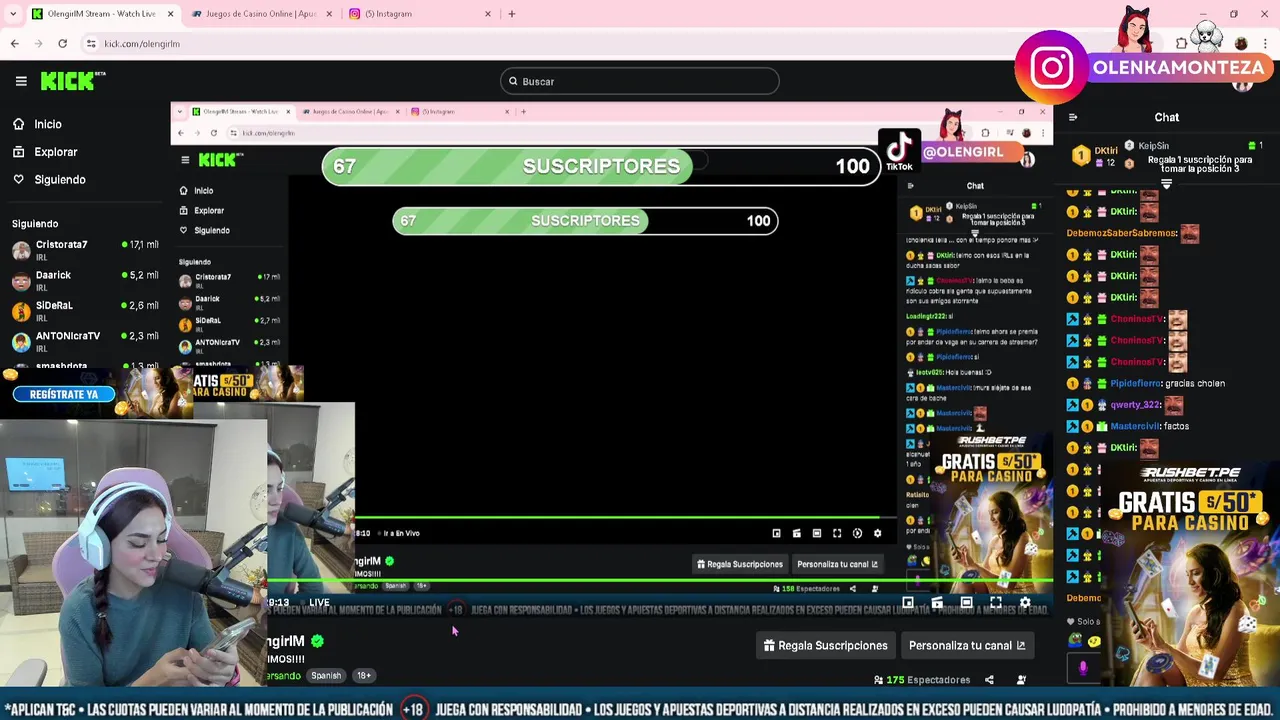
Task: Expand the chat leaderboard chevron
Action: (1166, 184)
